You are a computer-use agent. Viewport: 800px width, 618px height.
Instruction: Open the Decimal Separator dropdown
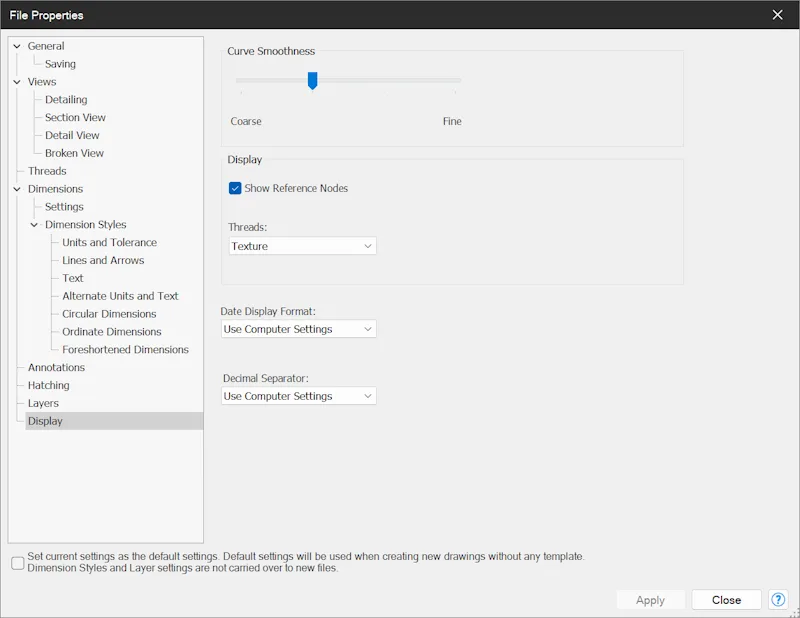point(298,396)
